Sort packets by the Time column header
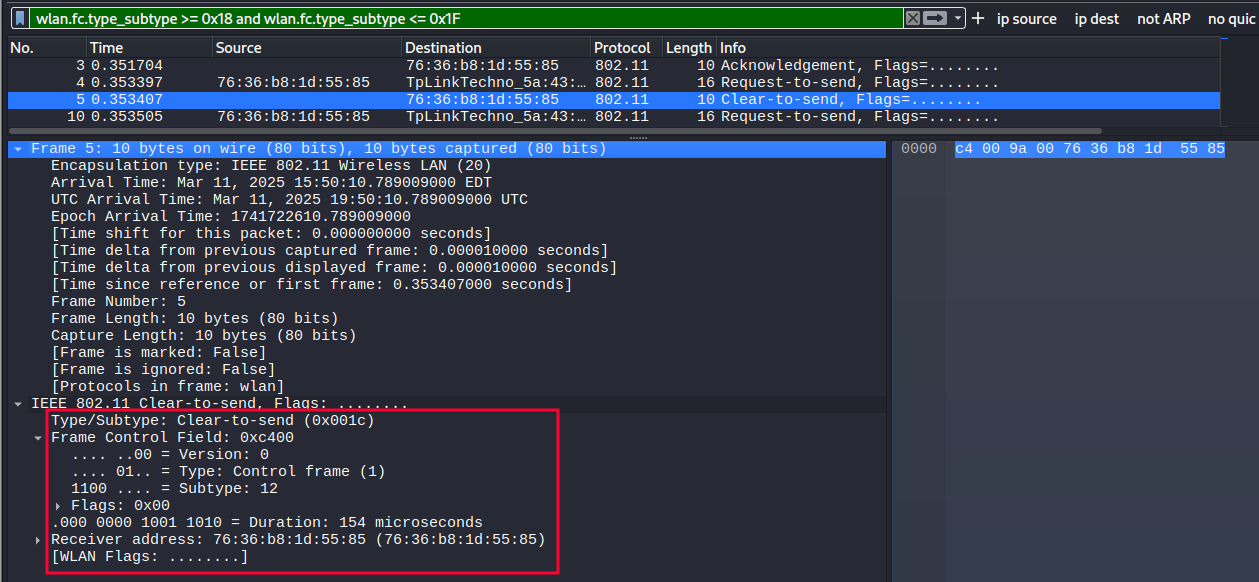The height and width of the screenshot is (582, 1259). tap(107, 48)
